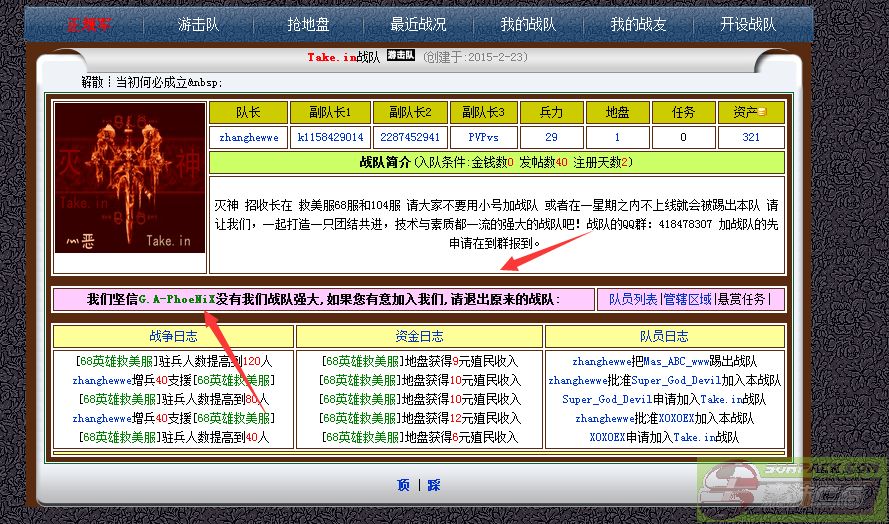Image resolution: width=889 pixels, height=524 pixels.
Task: Open 我的战友 from the top menu
Action: [638, 24]
